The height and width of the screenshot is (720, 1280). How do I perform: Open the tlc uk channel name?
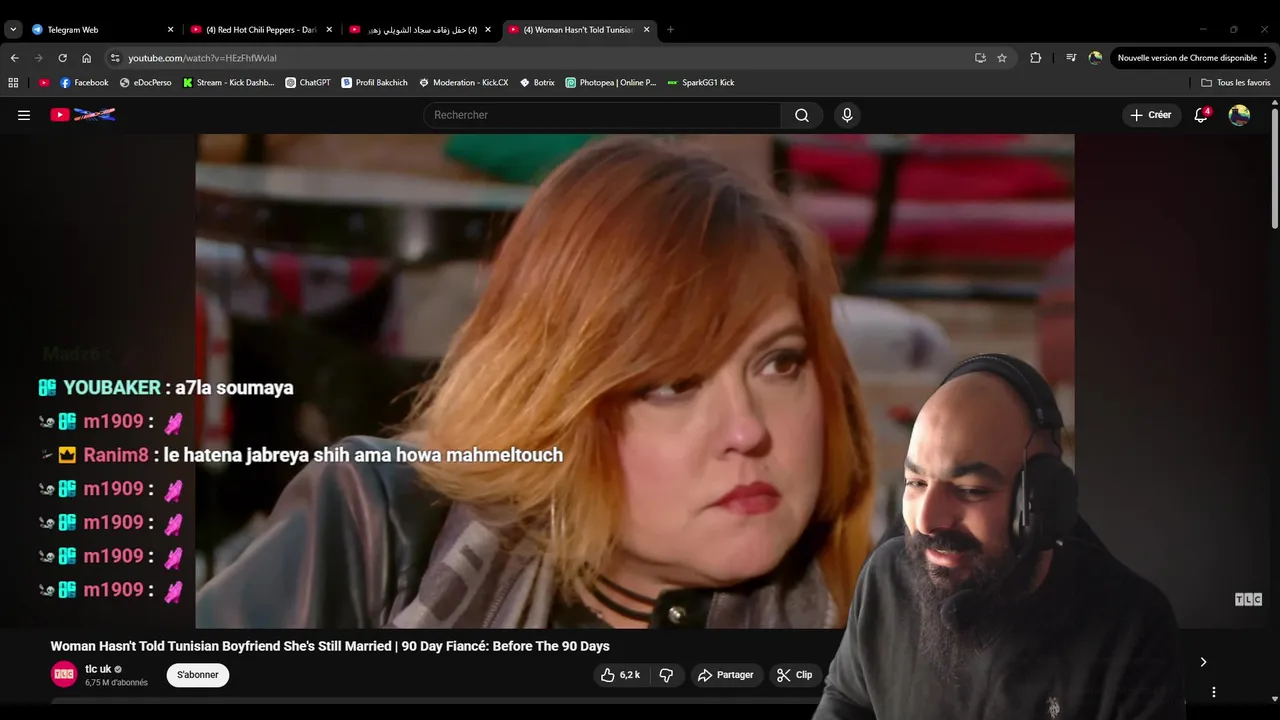coord(98,669)
